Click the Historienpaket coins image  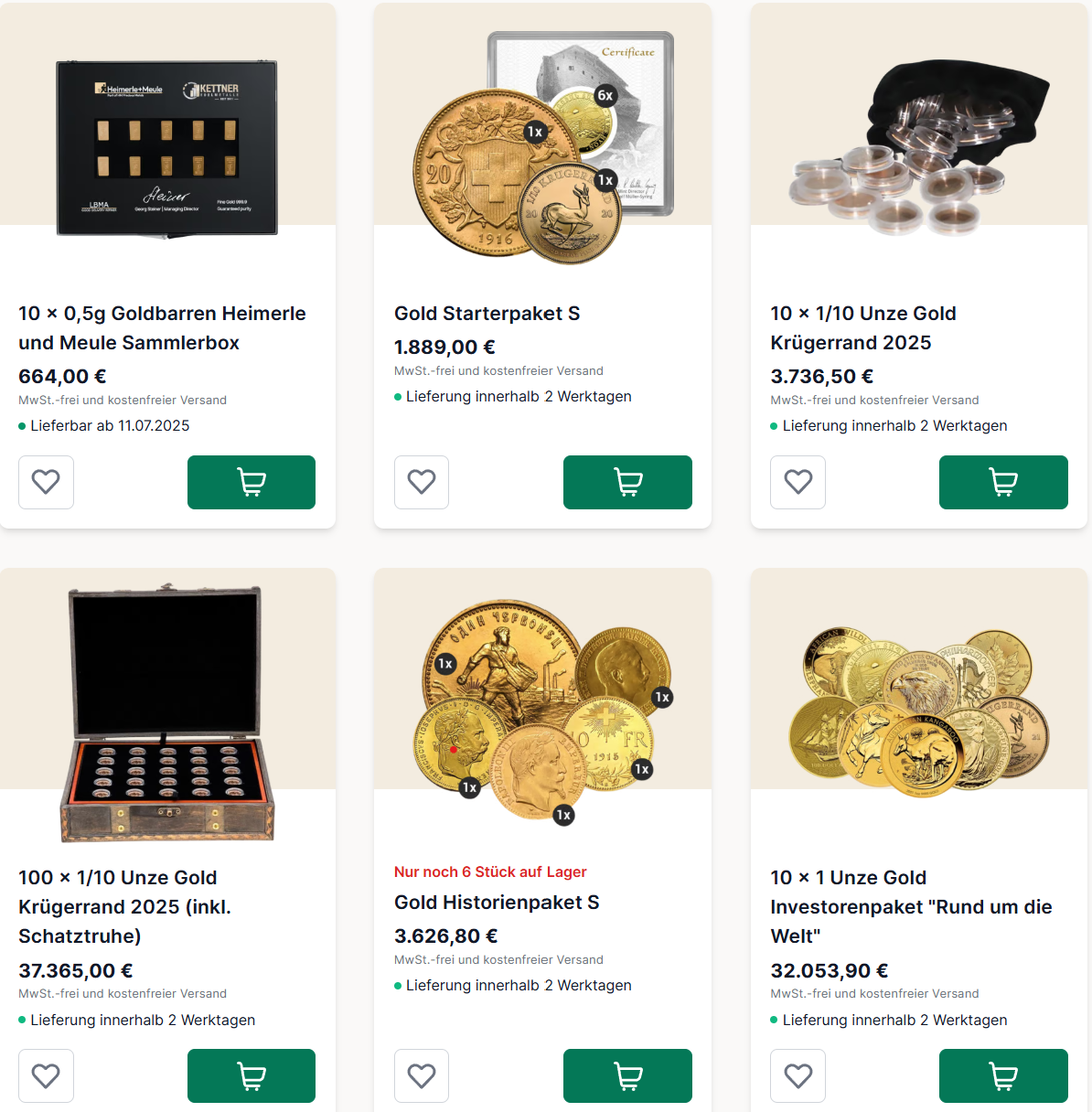543,709
